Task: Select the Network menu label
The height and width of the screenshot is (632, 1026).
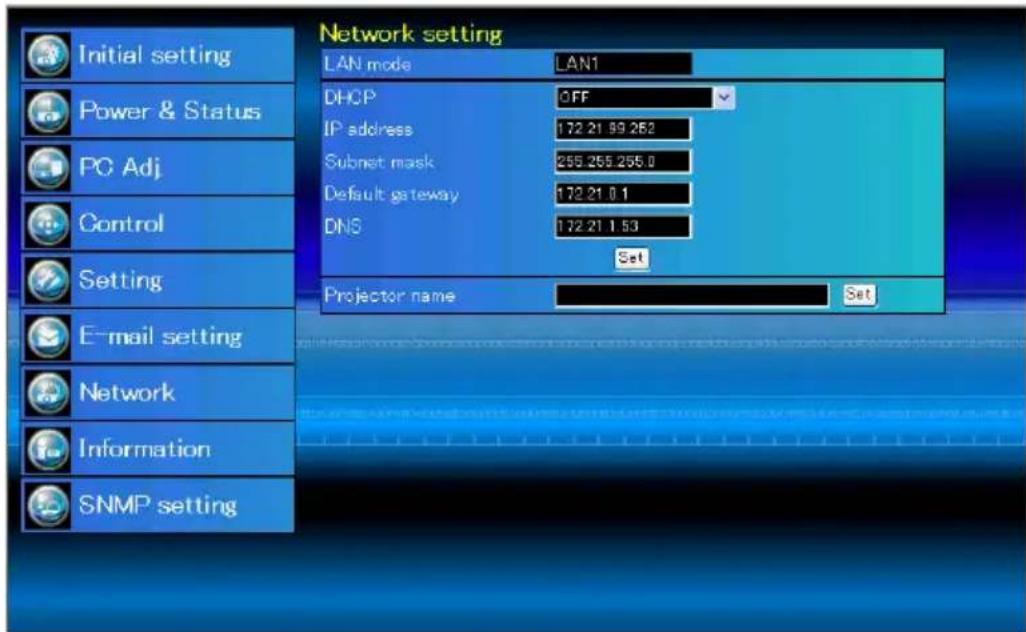Action: point(127,393)
